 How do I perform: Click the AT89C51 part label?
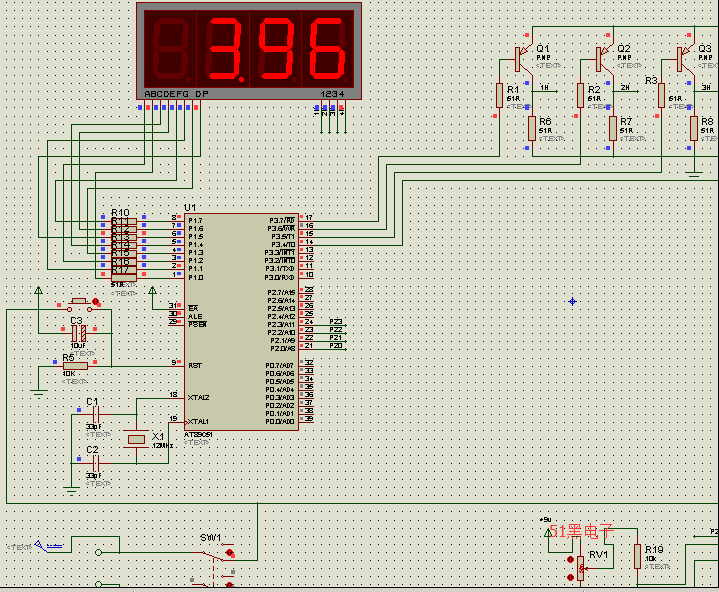pyautogui.click(x=198, y=435)
